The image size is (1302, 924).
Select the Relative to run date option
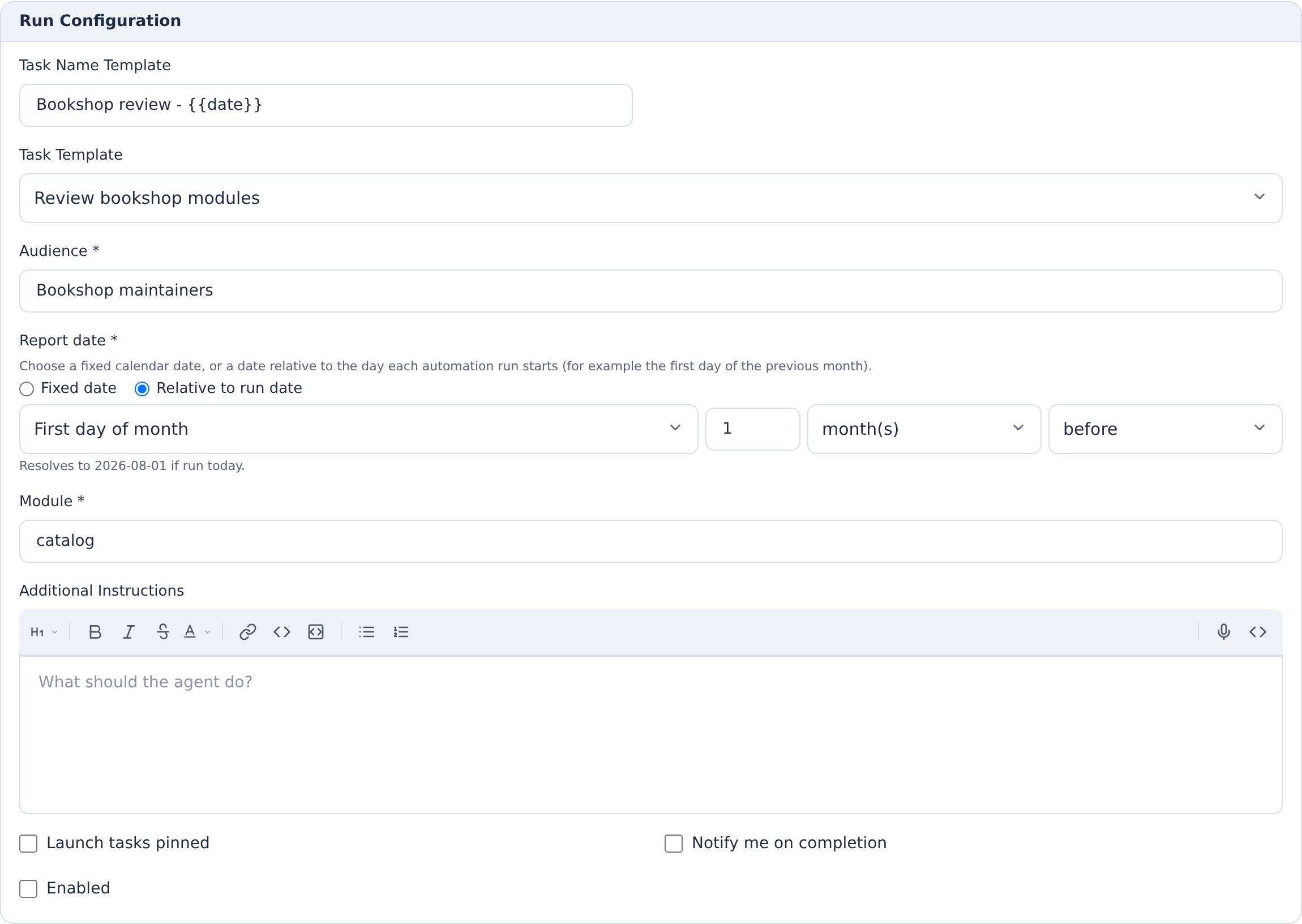pos(142,389)
